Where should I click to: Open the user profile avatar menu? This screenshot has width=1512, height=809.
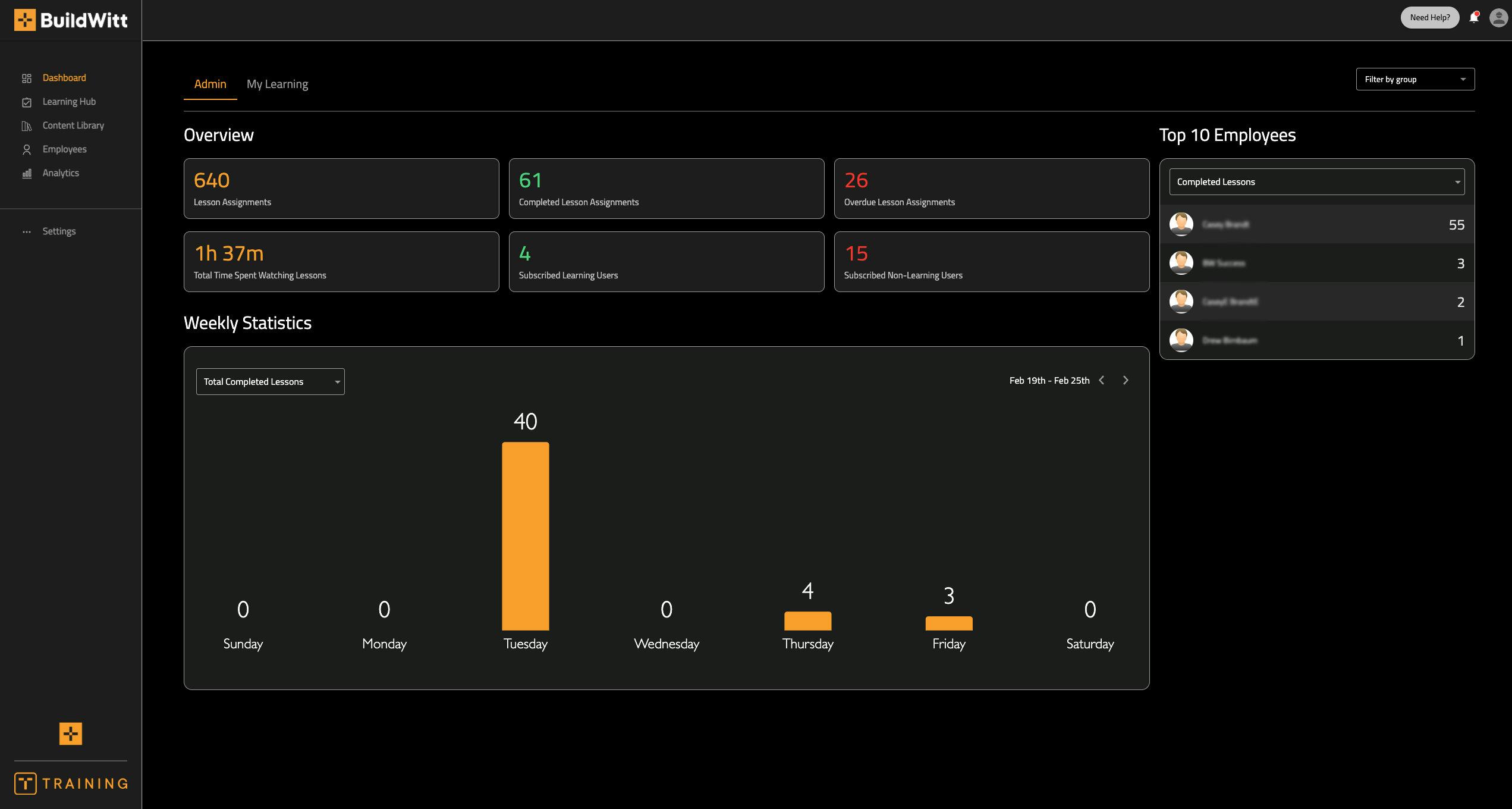click(1498, 17)
